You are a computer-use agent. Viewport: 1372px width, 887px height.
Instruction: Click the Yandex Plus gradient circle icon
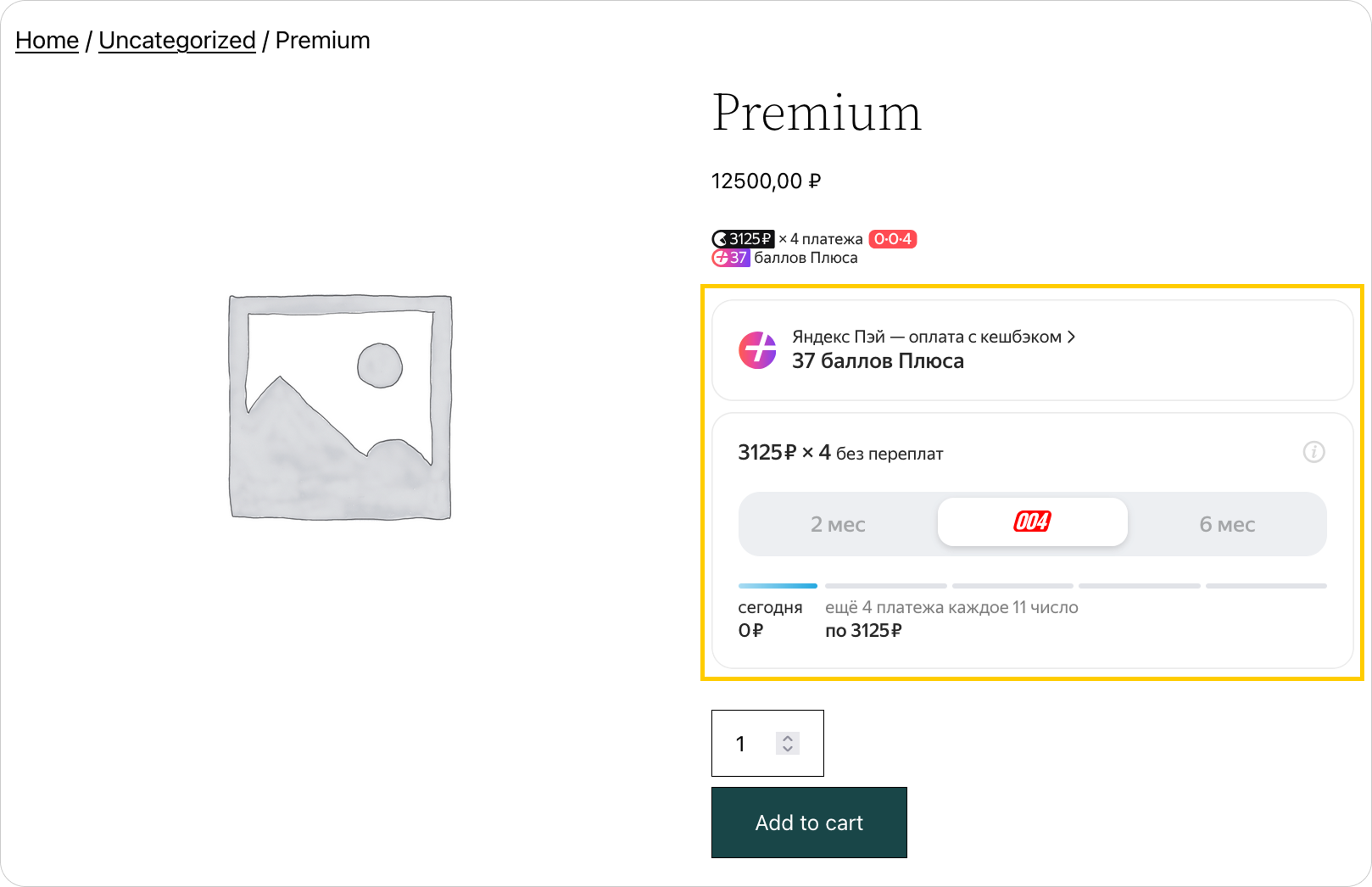click(x=757, y=350)
